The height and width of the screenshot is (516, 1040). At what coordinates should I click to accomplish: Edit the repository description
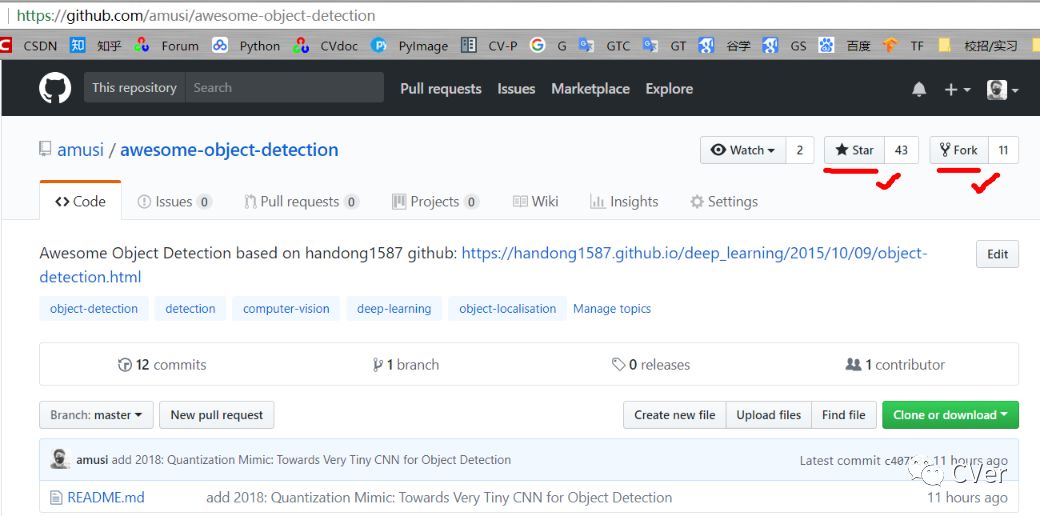[997, 254]
